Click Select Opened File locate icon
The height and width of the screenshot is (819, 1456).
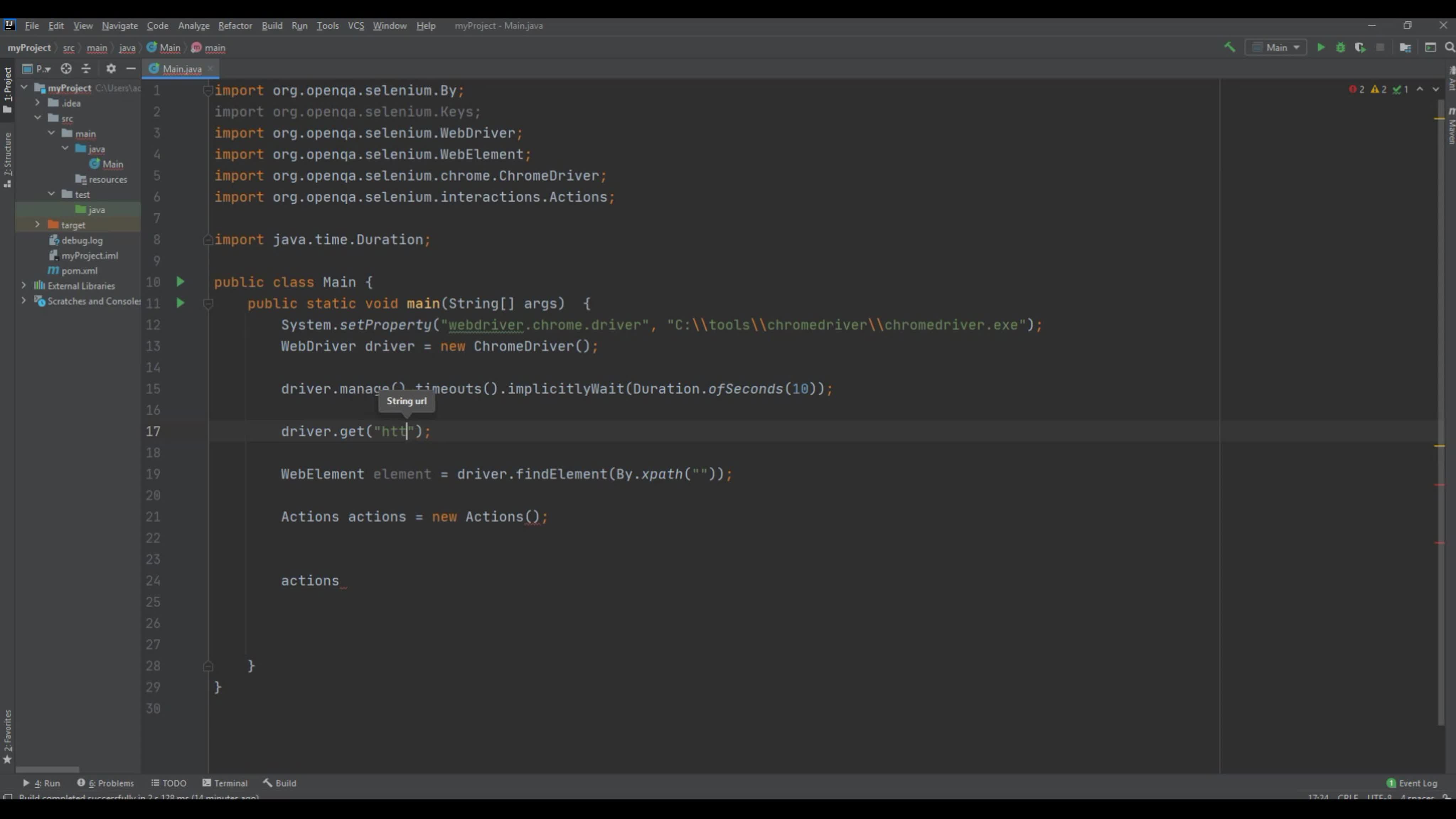click(x=66, y=68)
